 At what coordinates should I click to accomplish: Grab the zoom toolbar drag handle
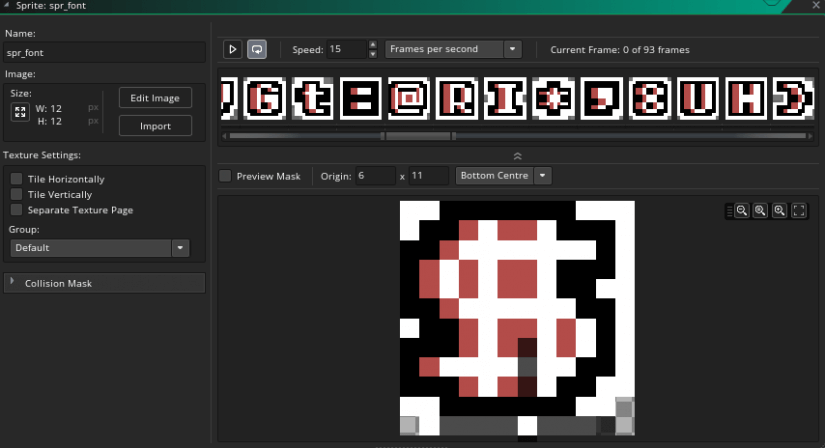click(729, 211)
